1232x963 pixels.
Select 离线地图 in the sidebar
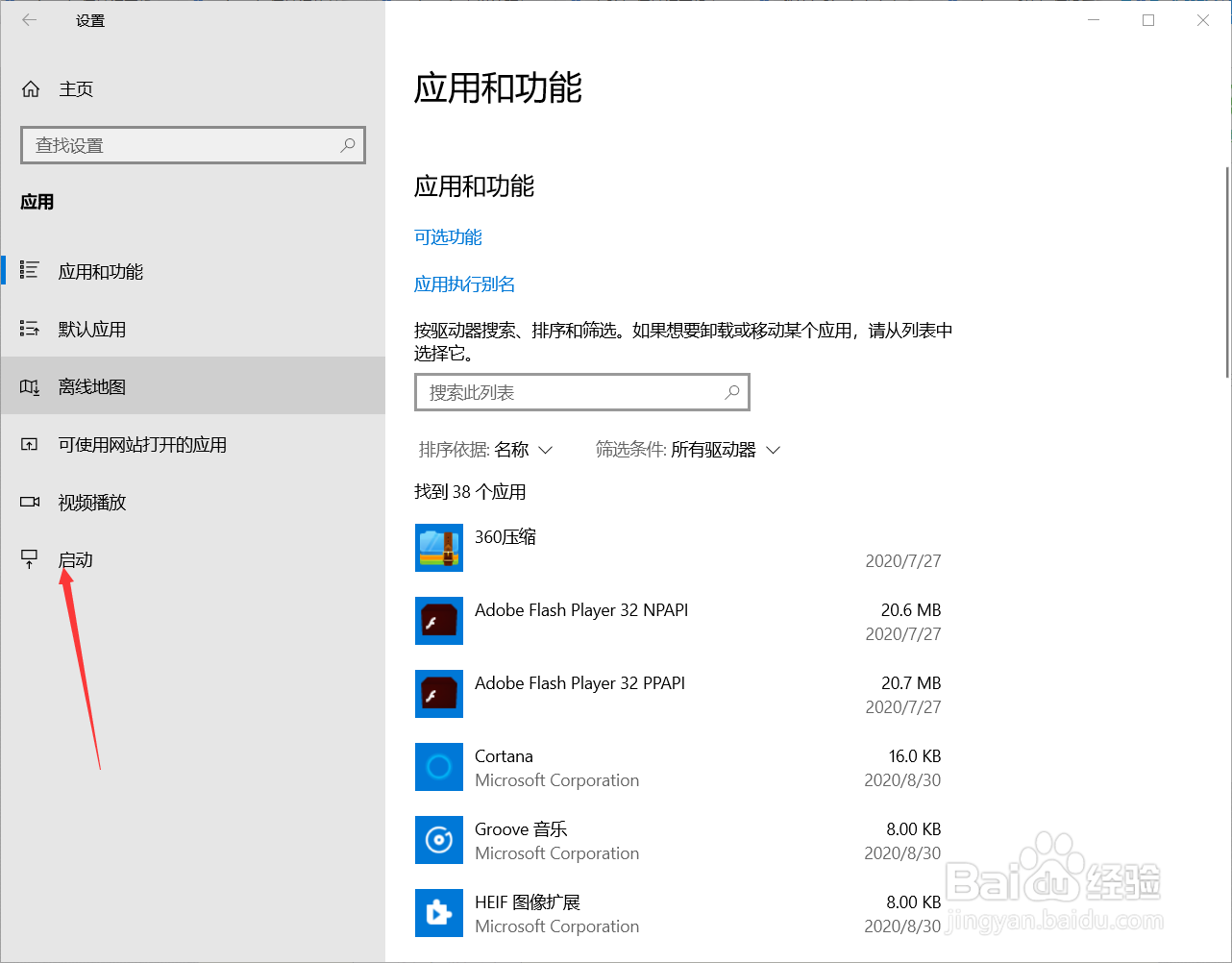pyautogui.click(x=192, y=386)
